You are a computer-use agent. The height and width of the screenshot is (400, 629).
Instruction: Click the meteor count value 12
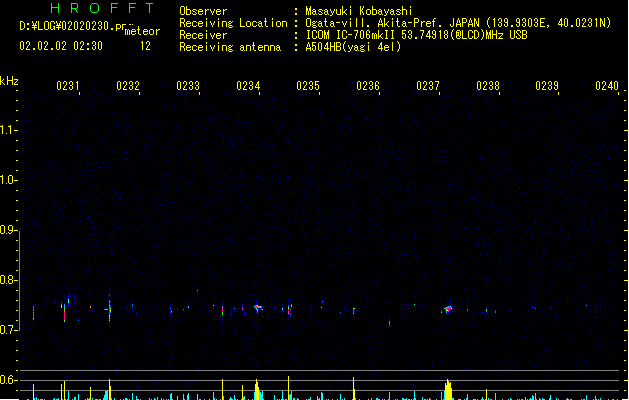point(145,46)
